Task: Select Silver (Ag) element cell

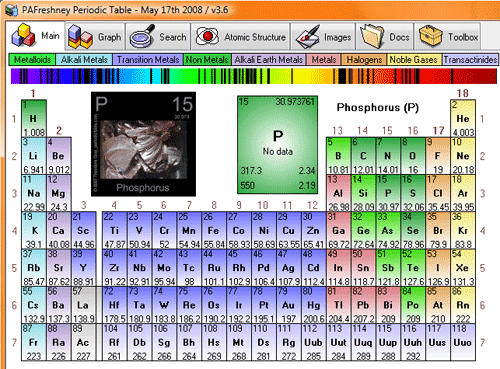Action: click(288, 267)
